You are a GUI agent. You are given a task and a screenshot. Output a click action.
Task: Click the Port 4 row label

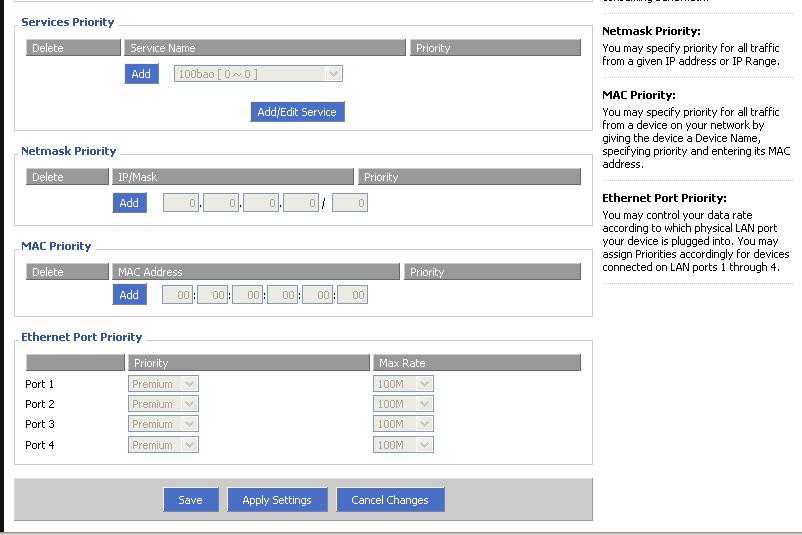(x=39, y=445)
